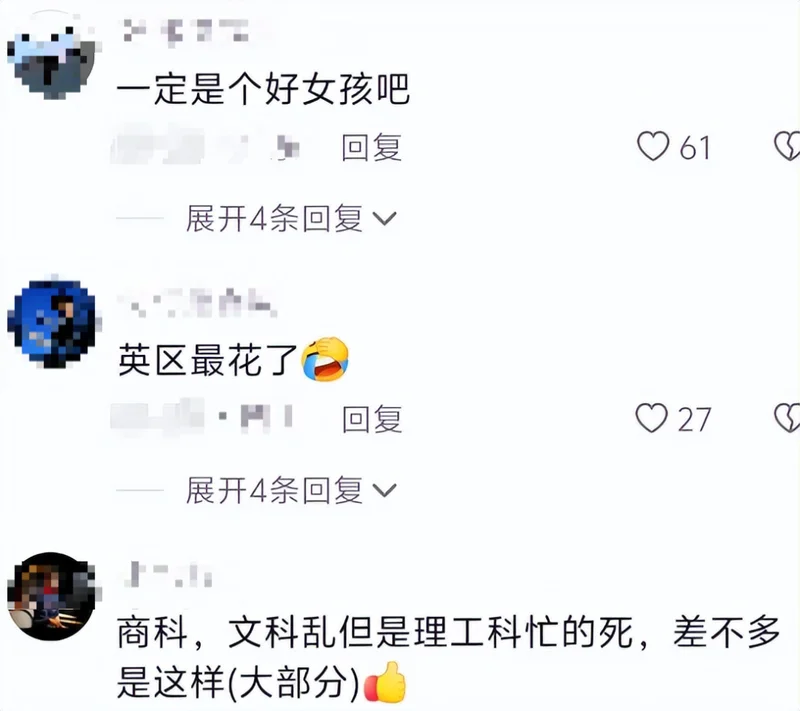Screen dimensions: 800x711
Task: Open second commenter's blurred username
Action: [x=196, y=302]
